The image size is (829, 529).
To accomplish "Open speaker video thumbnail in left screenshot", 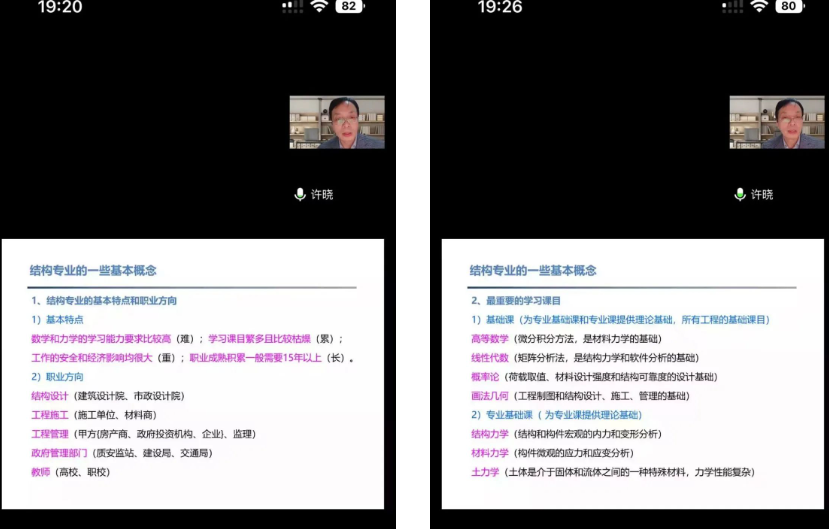I will pos(337,122).
